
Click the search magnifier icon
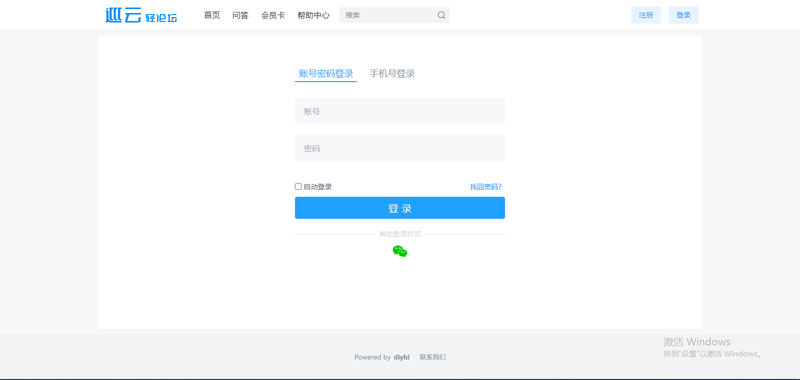pyautogui.click(x=441, y=15)
